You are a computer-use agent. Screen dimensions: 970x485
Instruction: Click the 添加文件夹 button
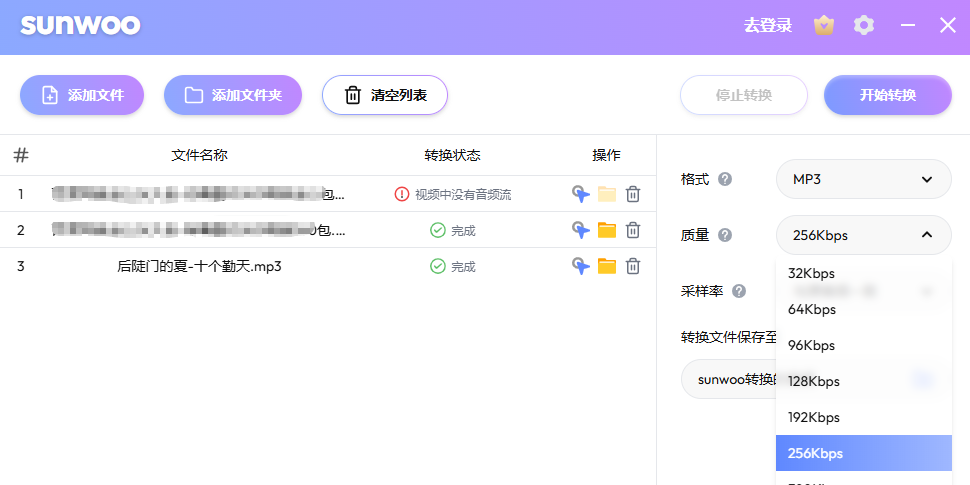(232, 95)
